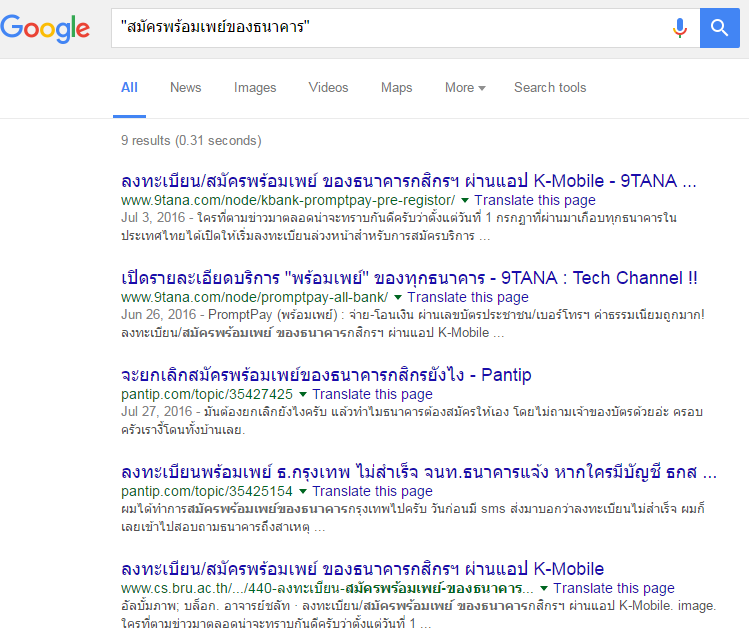The image size is (749, 634).
Task: Open the Videos tab
Action: coord(328,87)
